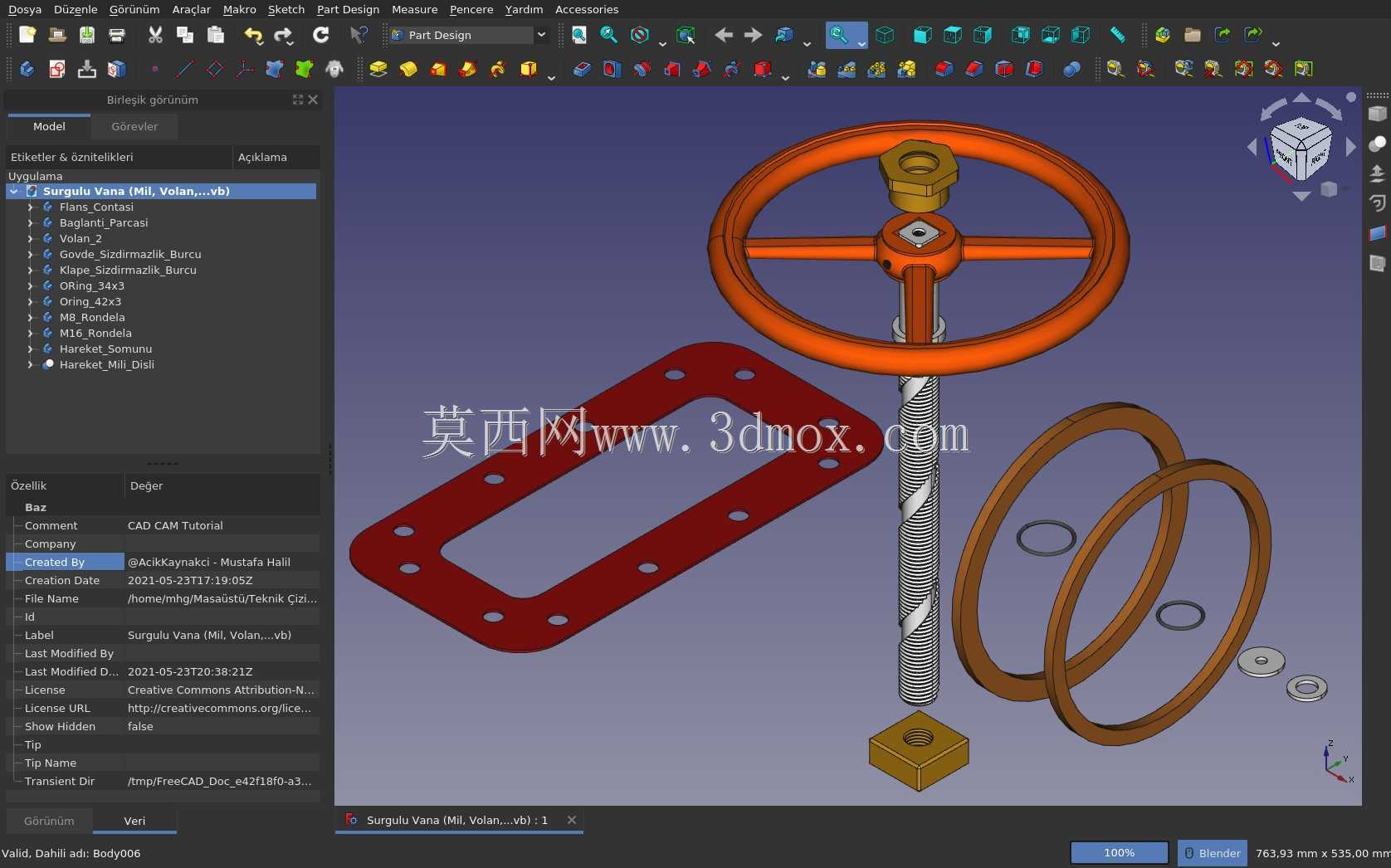The width and height of the screenshot is (1391, 868).
Task: Expand the ORing_34x3 tree item
Action: click(x=31, y=285)
